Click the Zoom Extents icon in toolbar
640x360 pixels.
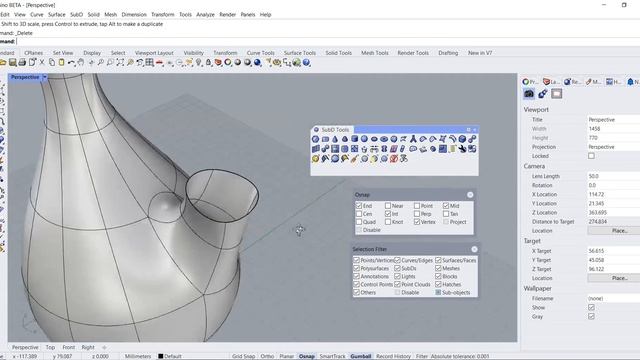(120, 62)
